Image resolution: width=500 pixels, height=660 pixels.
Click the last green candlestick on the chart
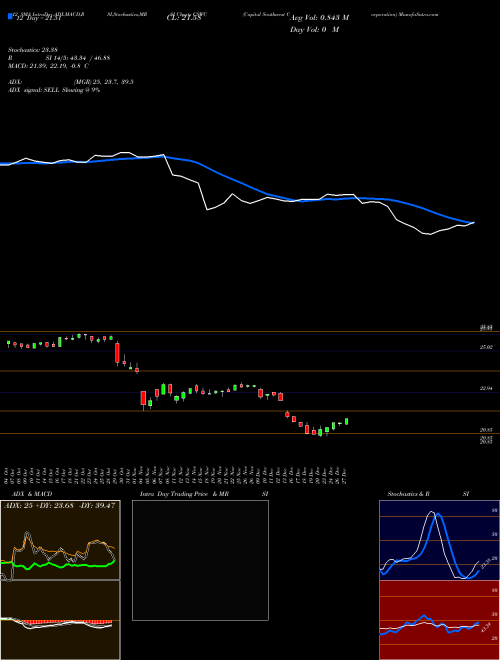coord(347,421)
